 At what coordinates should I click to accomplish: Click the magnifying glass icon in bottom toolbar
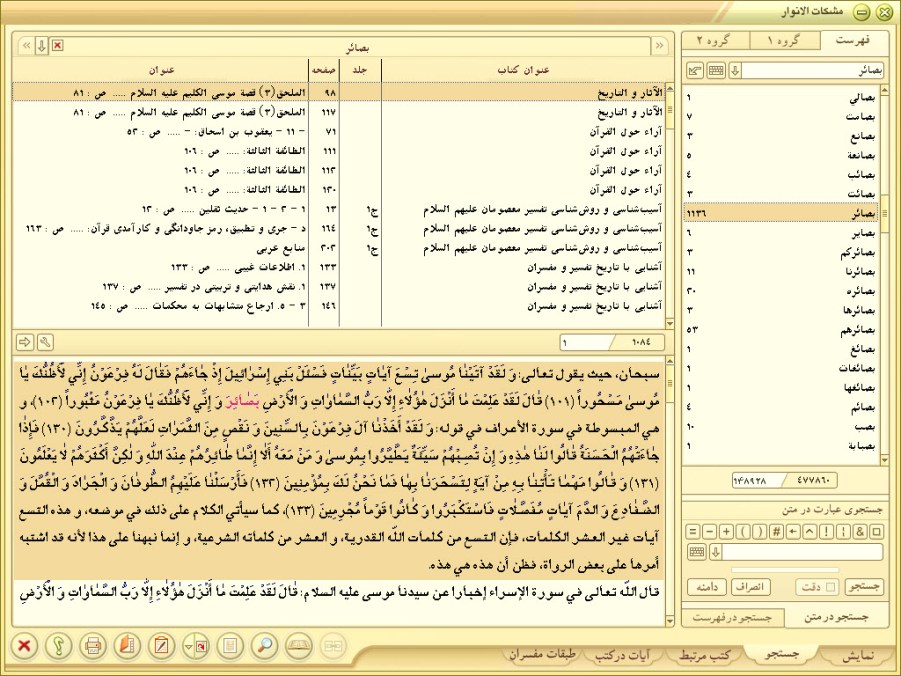click(264, 646)
